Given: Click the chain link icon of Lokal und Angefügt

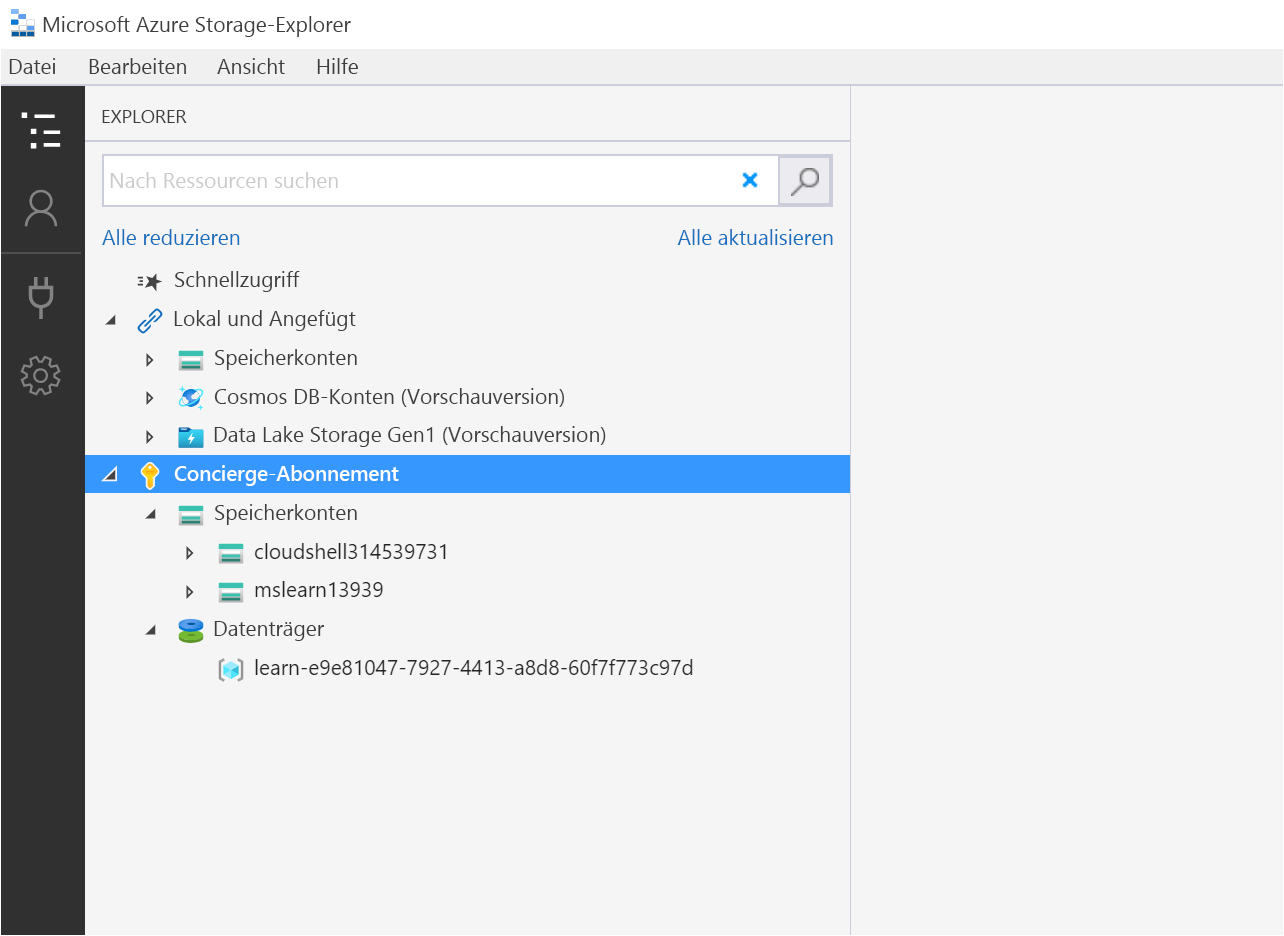Looking at the screenshot, I should pyautogui.click(x=149, y=320).
